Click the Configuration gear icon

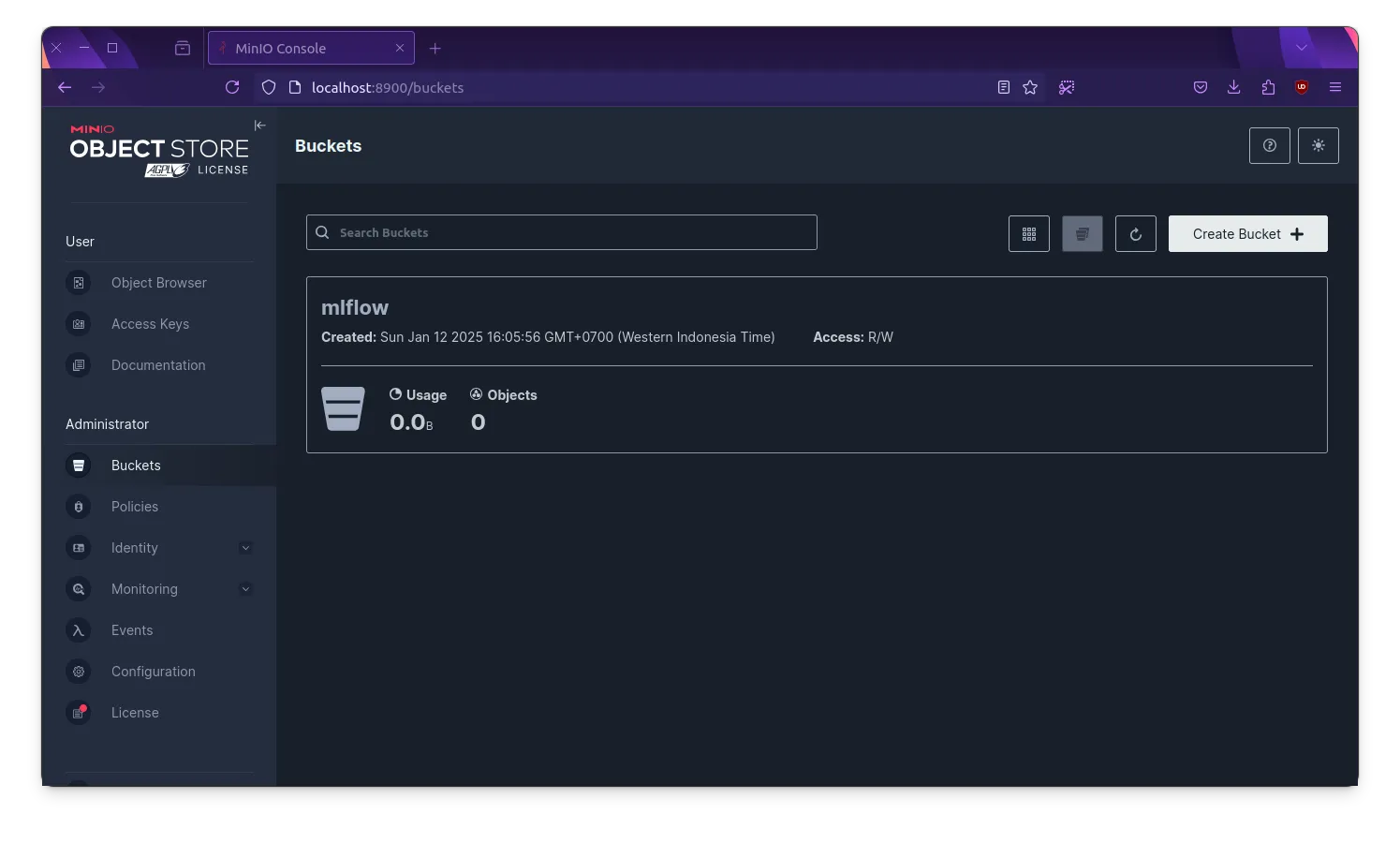pos(79,672)
